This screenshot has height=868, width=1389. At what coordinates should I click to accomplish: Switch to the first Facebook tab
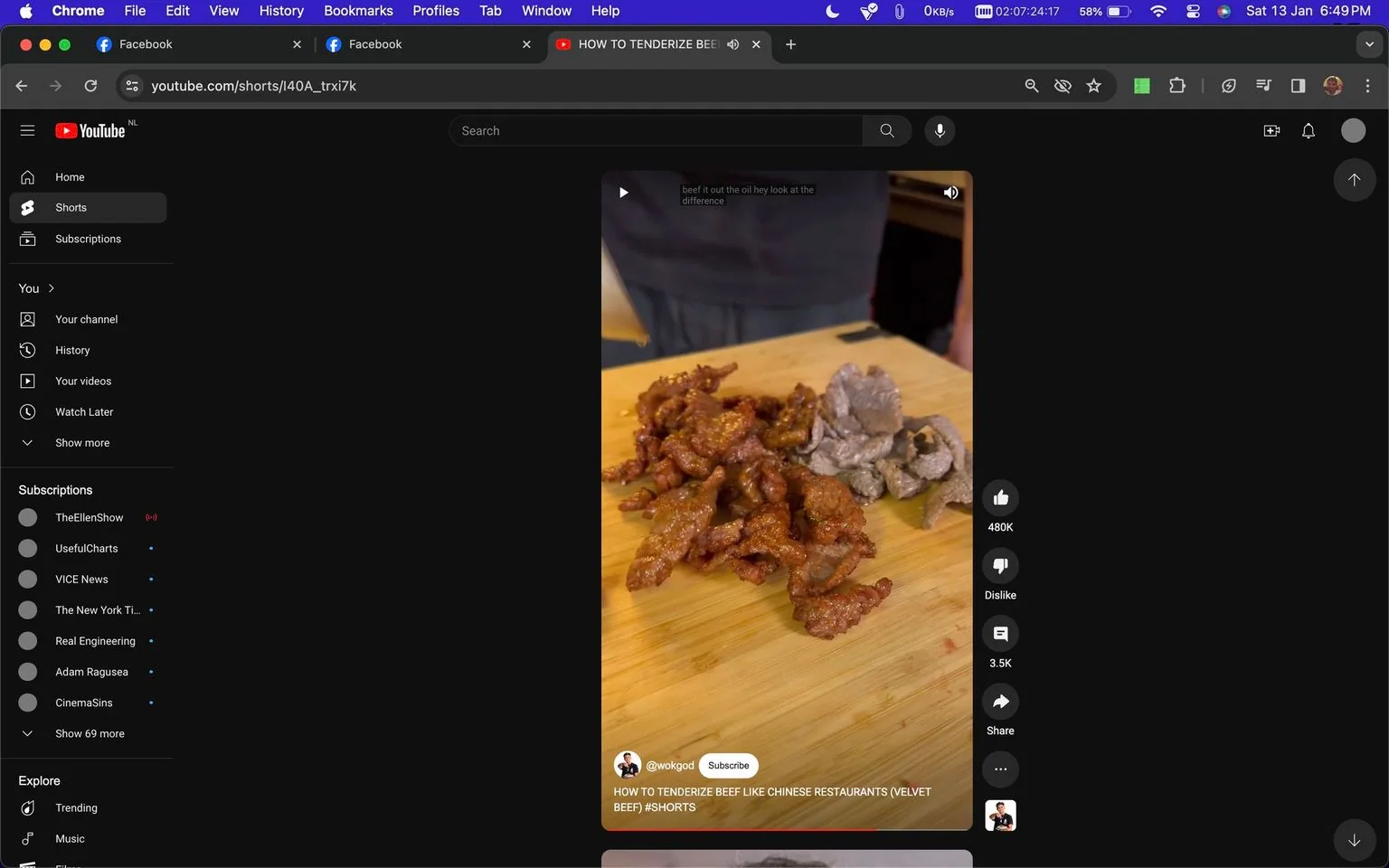199,44
